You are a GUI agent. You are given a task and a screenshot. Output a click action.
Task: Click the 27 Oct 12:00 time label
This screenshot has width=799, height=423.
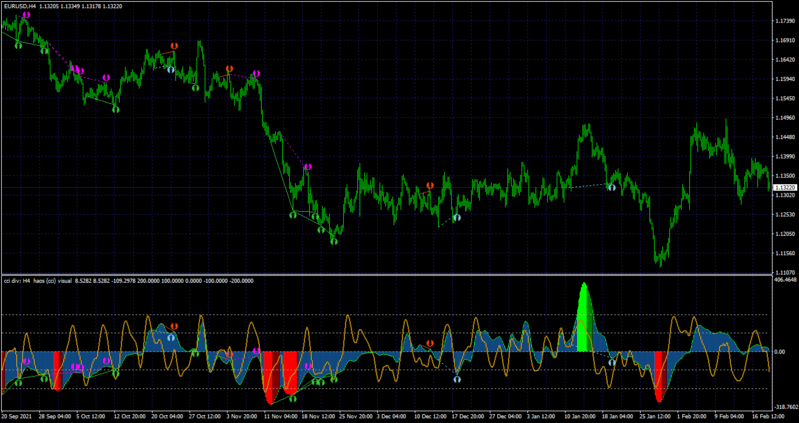204,416
